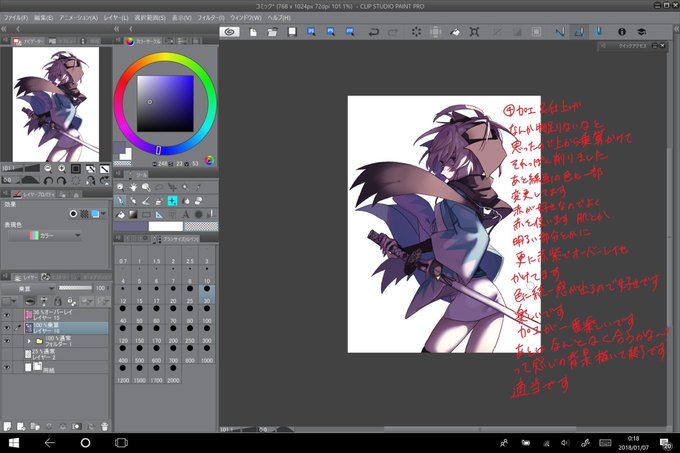Open the ファイル(F) menu
Viewport: 680px width, 453px height.
tap(16, 18)
